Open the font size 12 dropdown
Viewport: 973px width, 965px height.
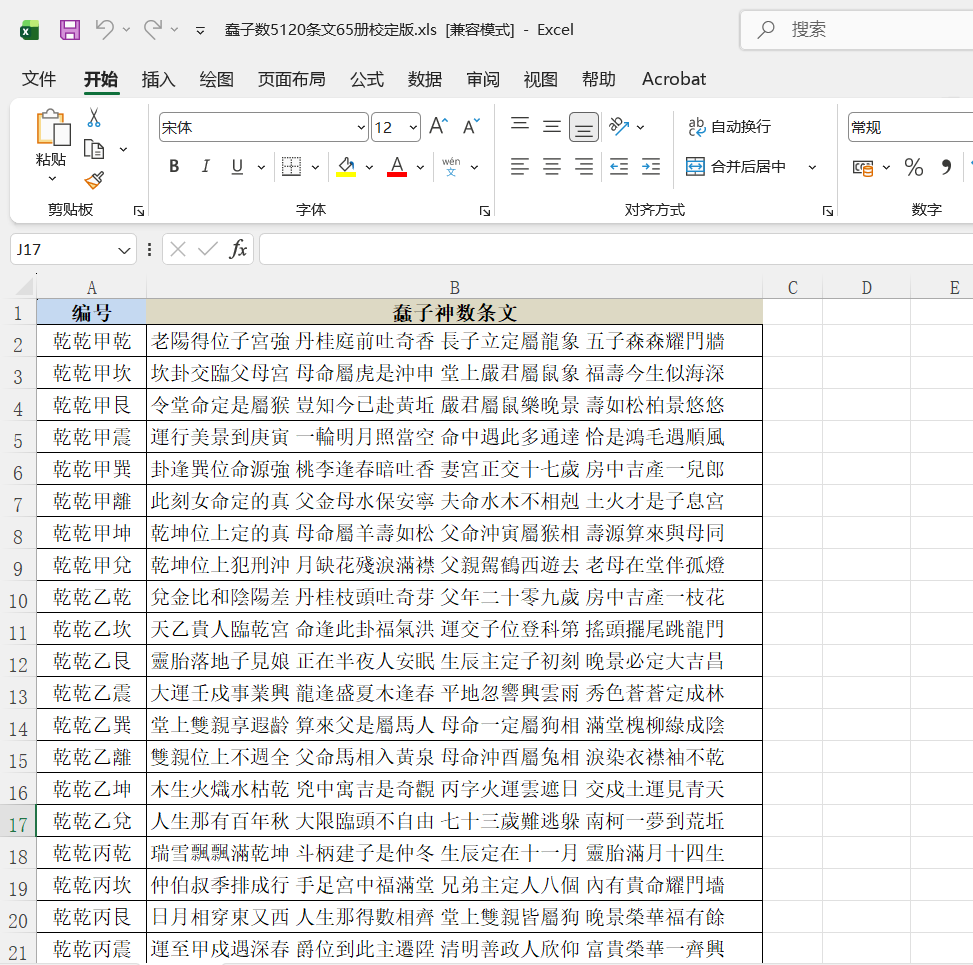[413, 128]
